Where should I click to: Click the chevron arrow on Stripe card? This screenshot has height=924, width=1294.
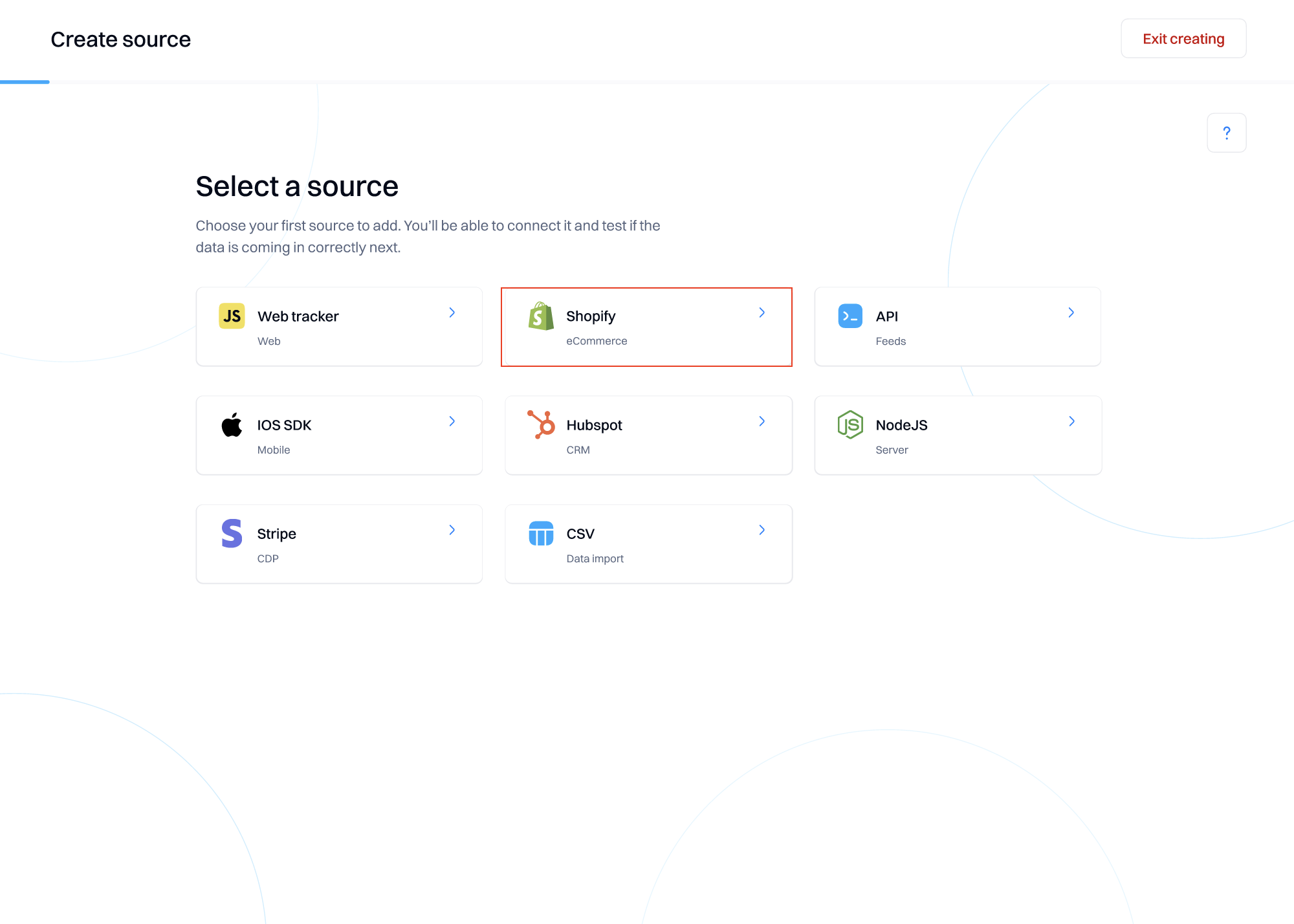452,530
